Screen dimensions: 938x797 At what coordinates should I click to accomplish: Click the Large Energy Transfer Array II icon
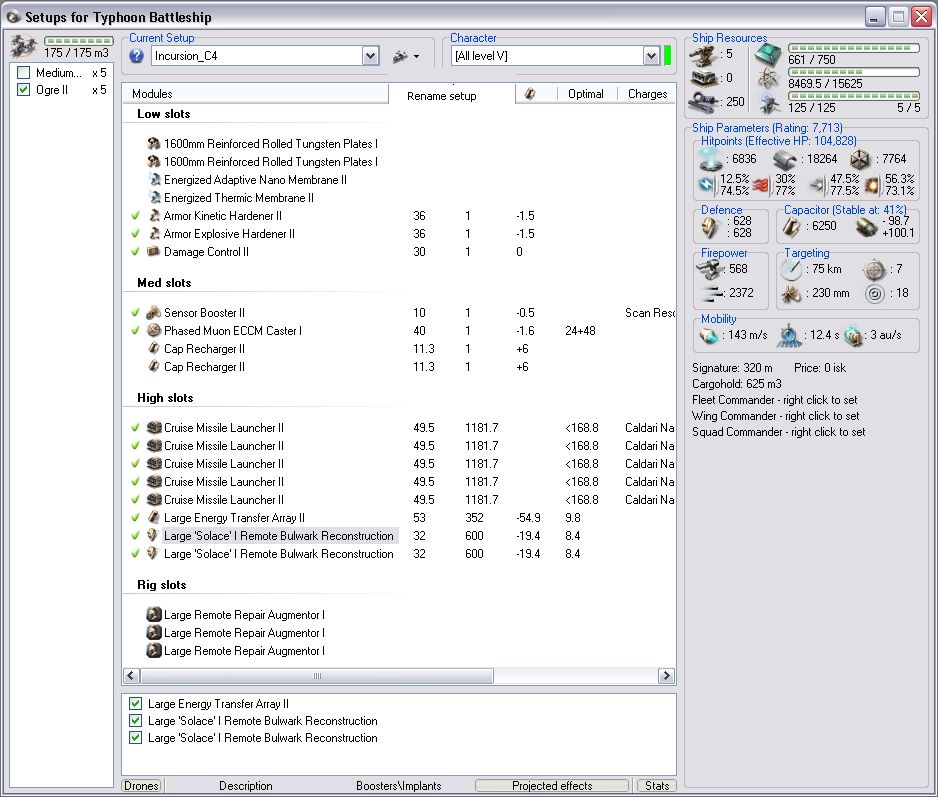pos(154,518)
